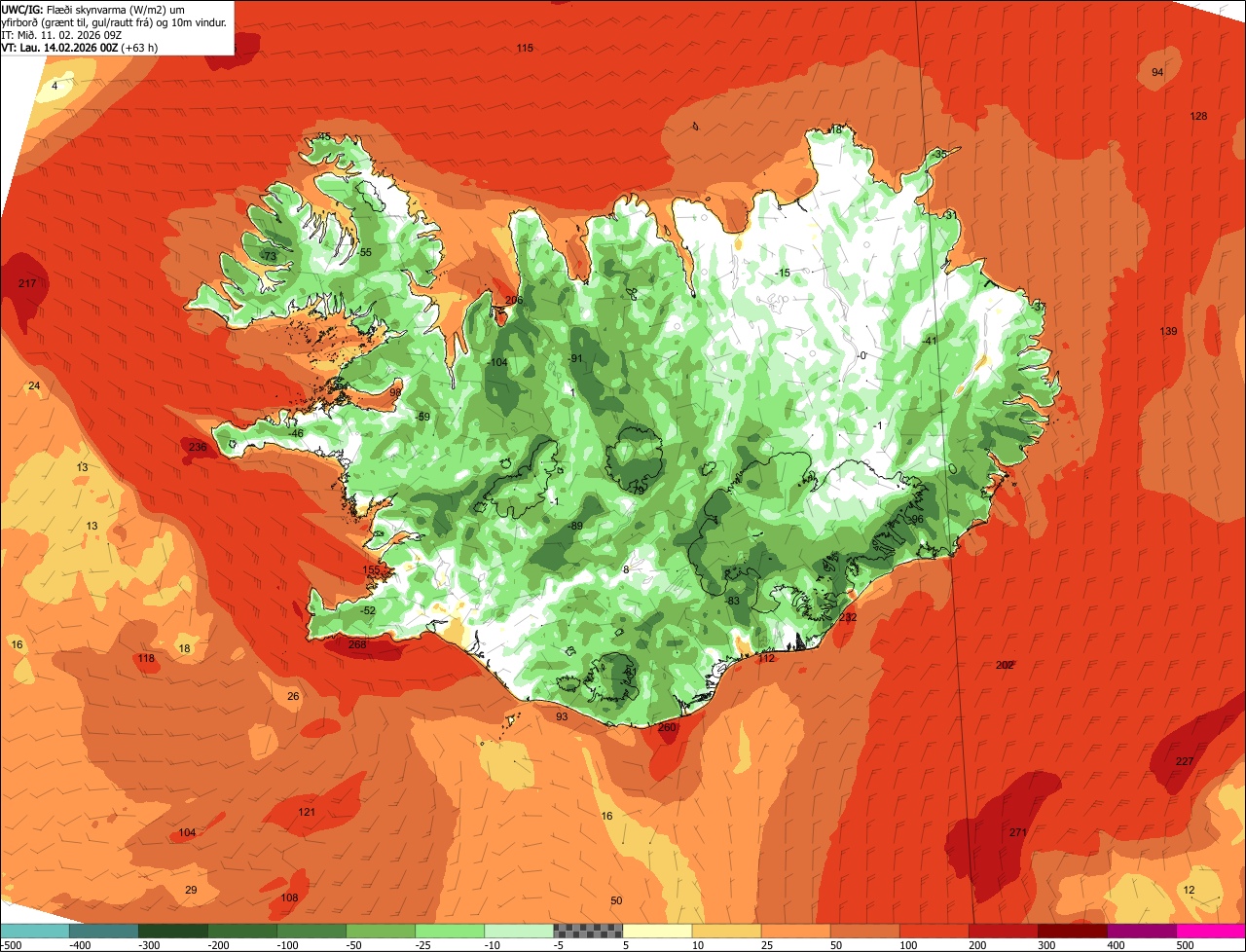Click the 268 value south of Reykjanes

[357, 644]
